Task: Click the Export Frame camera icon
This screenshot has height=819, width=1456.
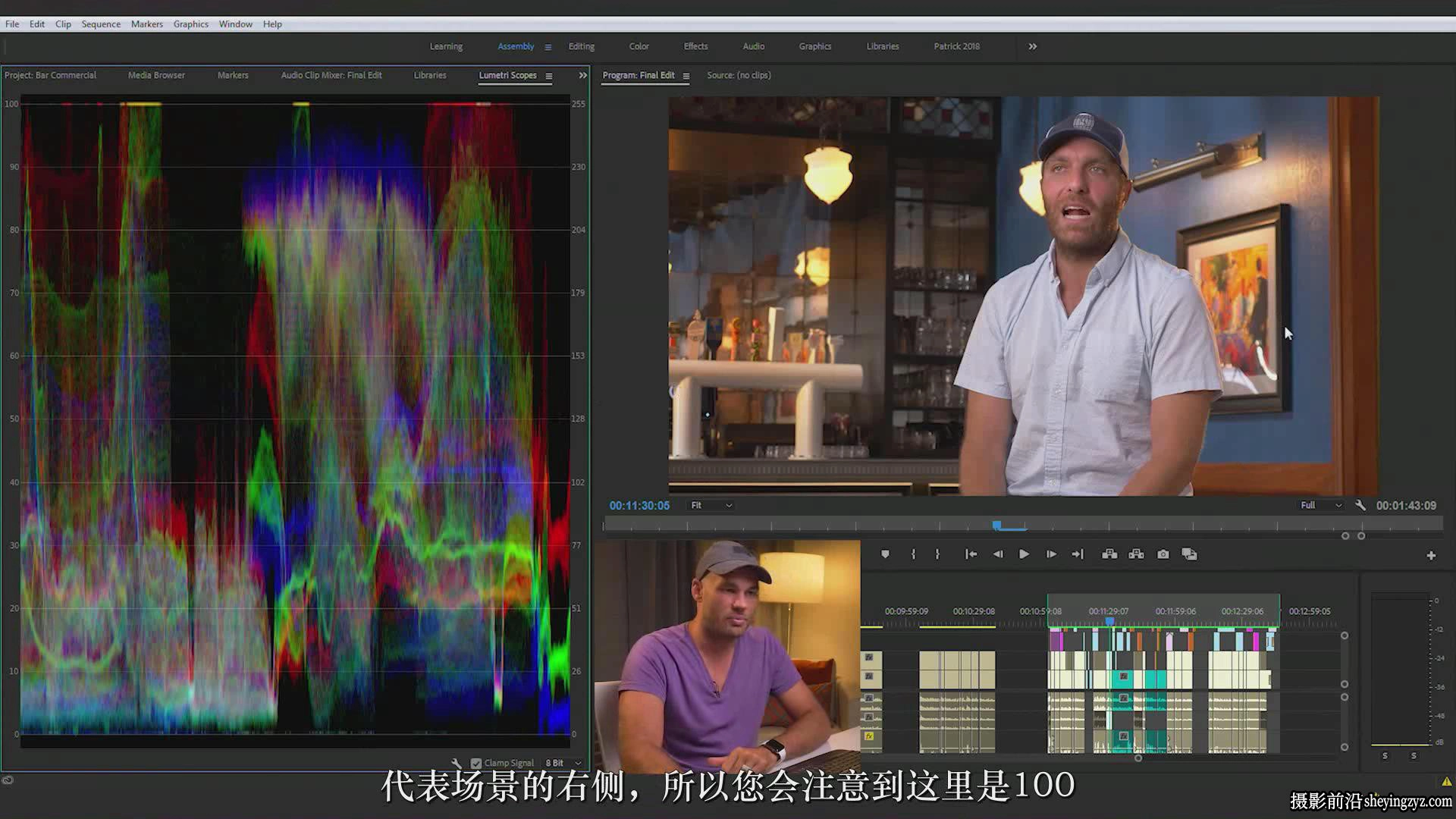Action: 1163,554
